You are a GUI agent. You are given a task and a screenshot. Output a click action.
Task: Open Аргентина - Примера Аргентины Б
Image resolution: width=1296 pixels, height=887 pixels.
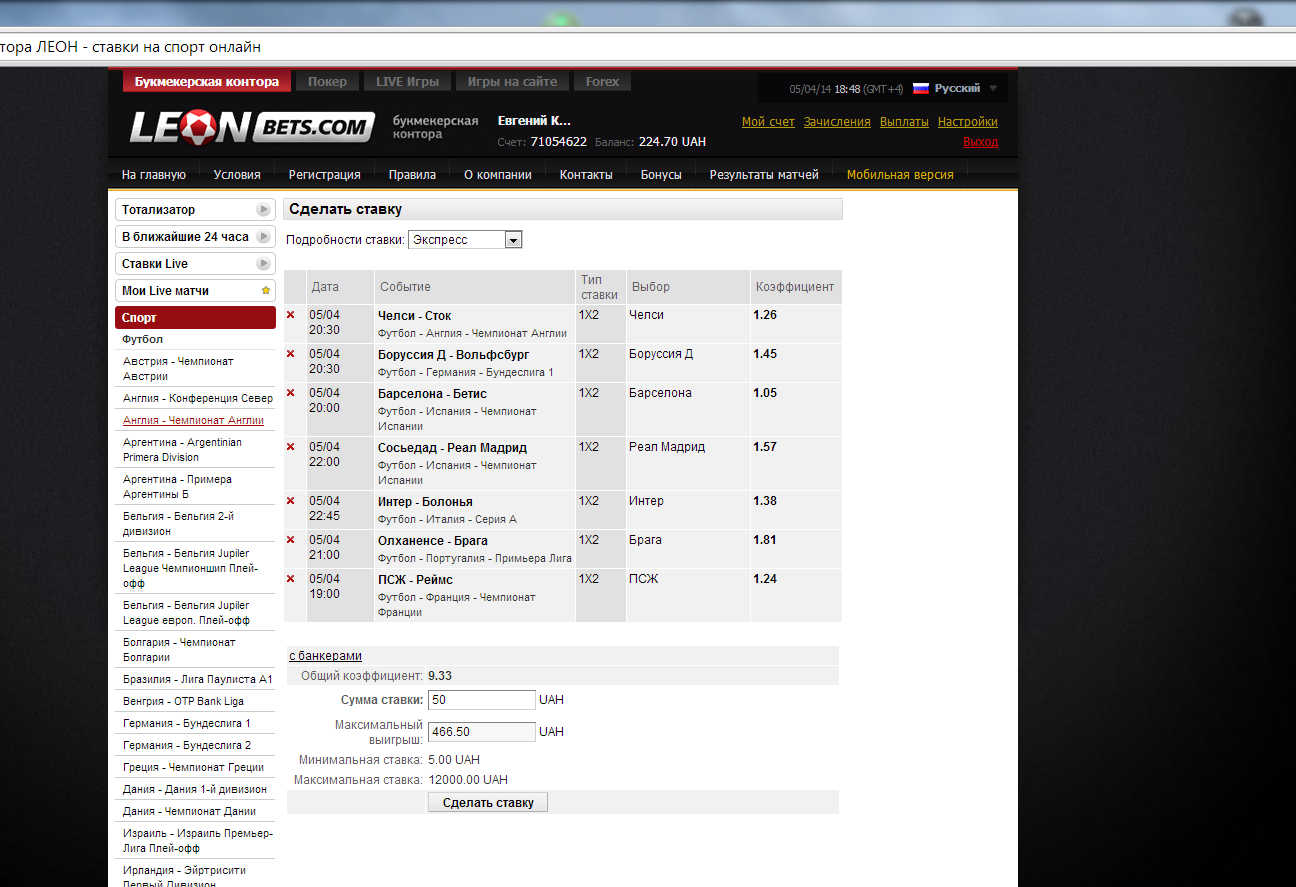(177, 487)
